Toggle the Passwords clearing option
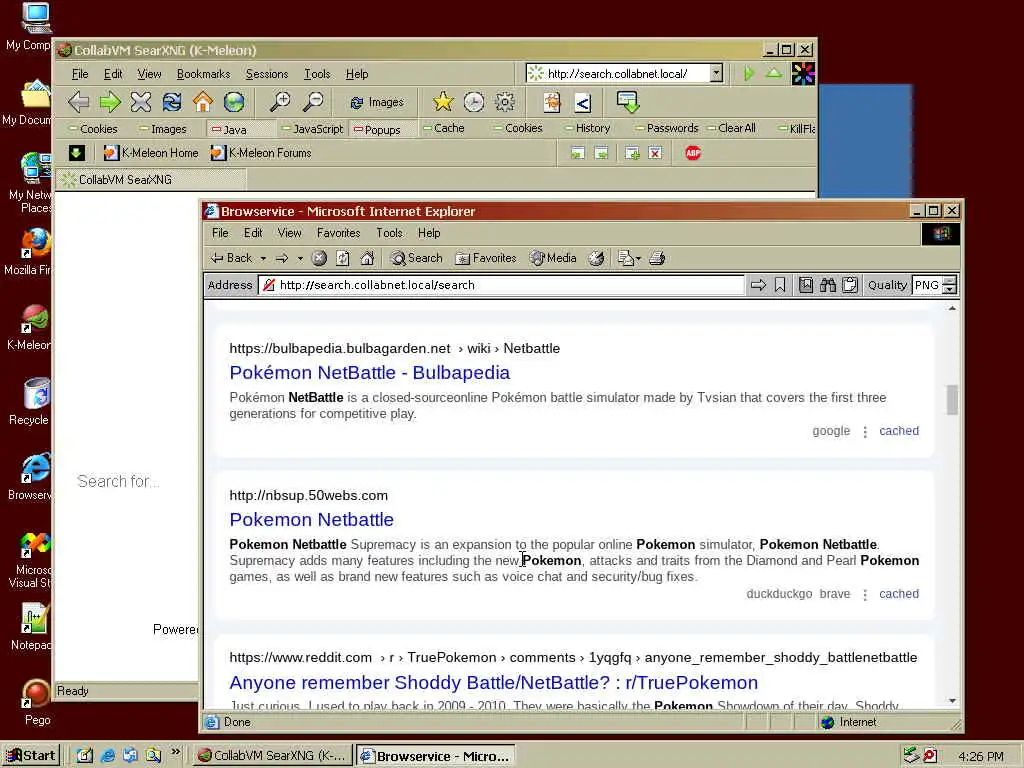1024x768 pixels. pos(667,128)
